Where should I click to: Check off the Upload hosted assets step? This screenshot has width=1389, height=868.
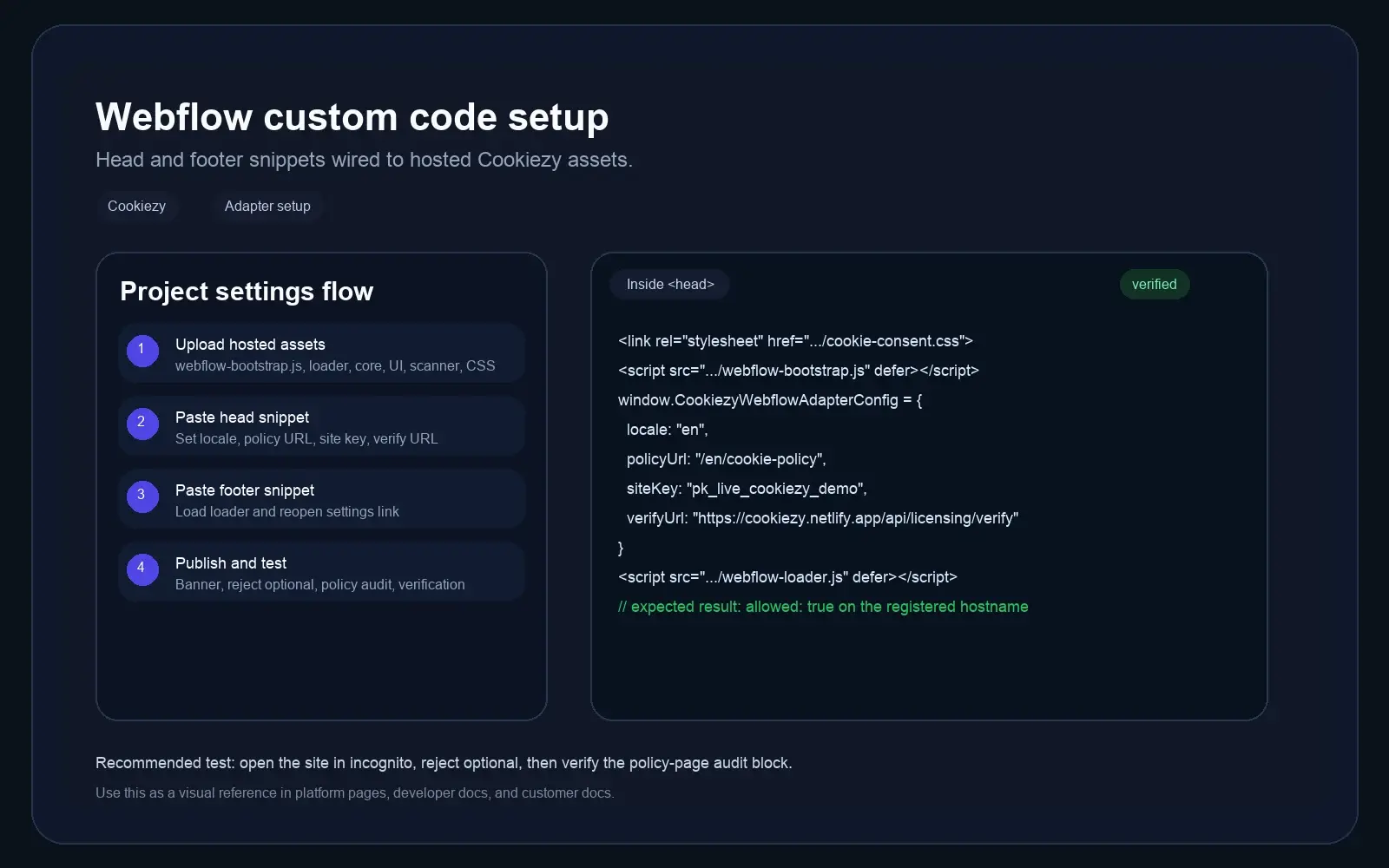coord(321,352)
